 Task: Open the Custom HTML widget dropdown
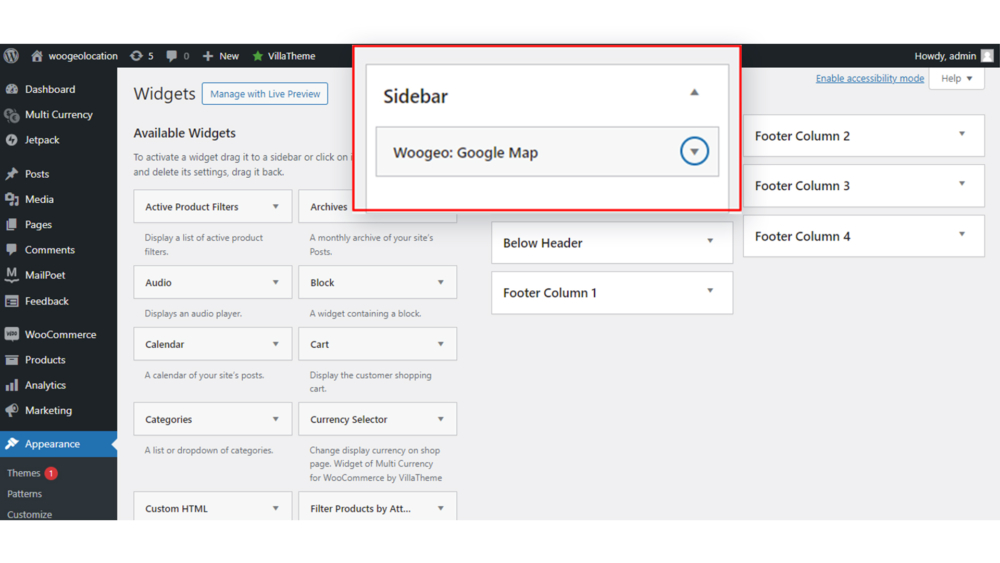coord(276,509)
